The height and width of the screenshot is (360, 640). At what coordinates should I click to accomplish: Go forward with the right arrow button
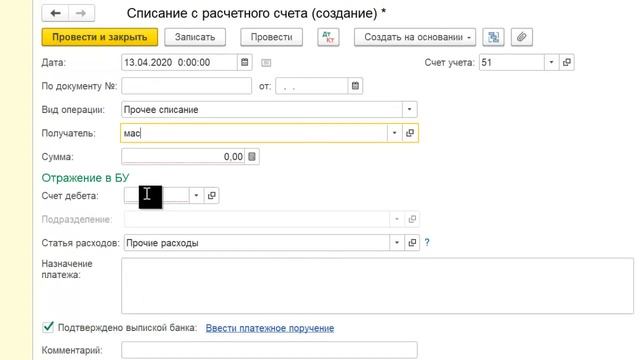[x=81, y=13]
